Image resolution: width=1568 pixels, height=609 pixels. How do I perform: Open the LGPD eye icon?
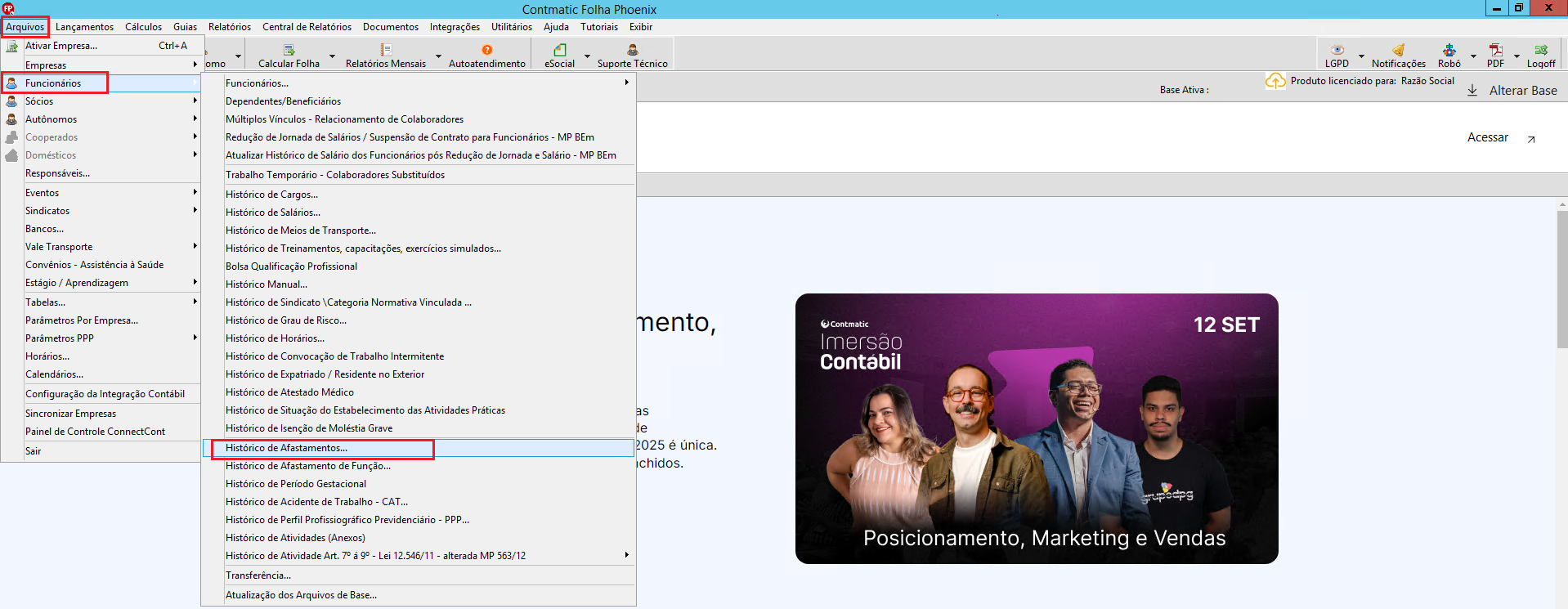coord(1337,50)
